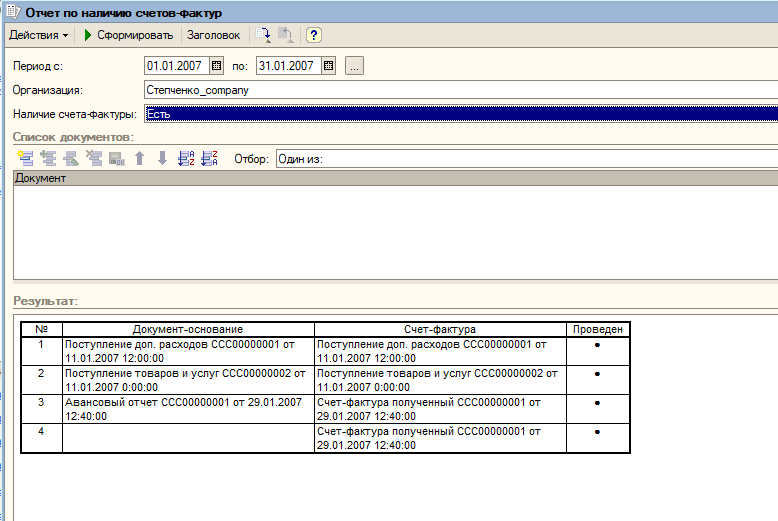
Task: Click the Сформировать button
Action: (129, 35)
